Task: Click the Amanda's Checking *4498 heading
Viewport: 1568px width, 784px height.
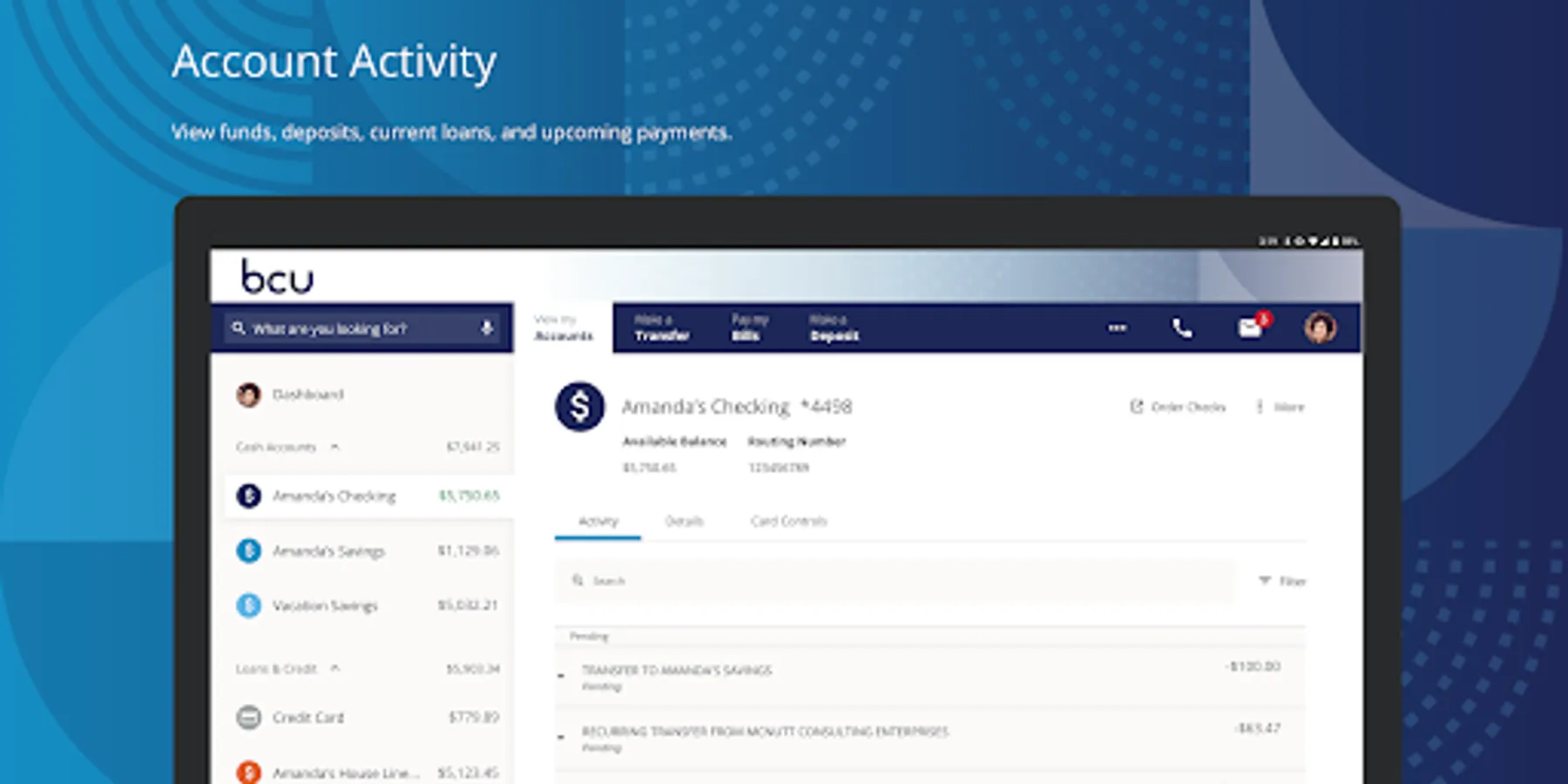Action: (736, 407)
